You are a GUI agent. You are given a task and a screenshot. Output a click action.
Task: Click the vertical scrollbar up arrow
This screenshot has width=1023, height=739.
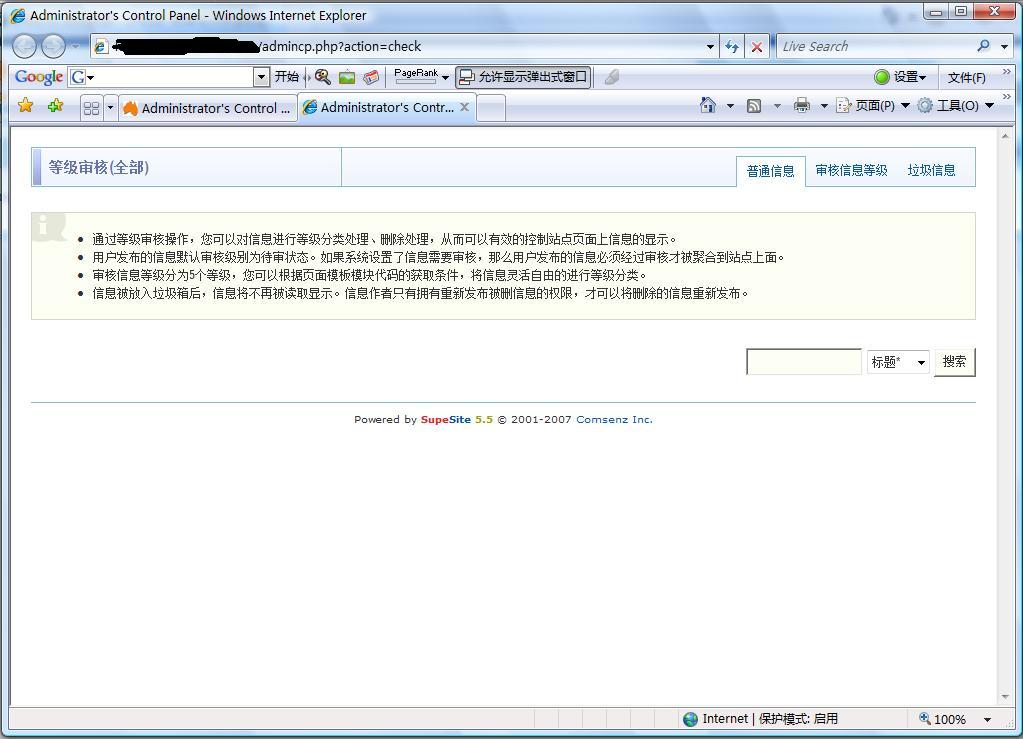[1005, 136]
